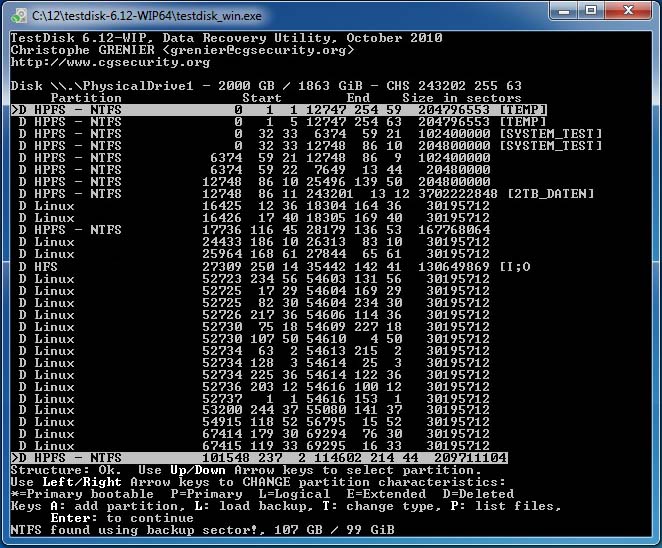Select the Linux row starting 52725 17 29
662x548 pixels.
[254, 291]
